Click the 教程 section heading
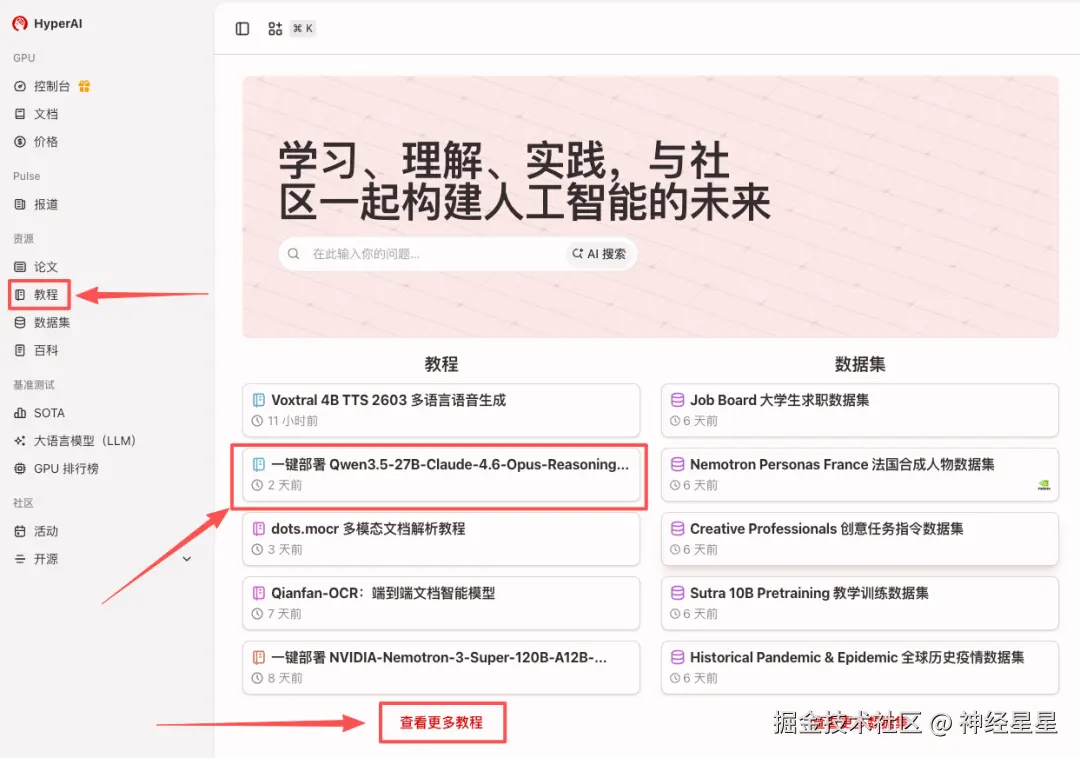1080x758 pixels. 442,364
